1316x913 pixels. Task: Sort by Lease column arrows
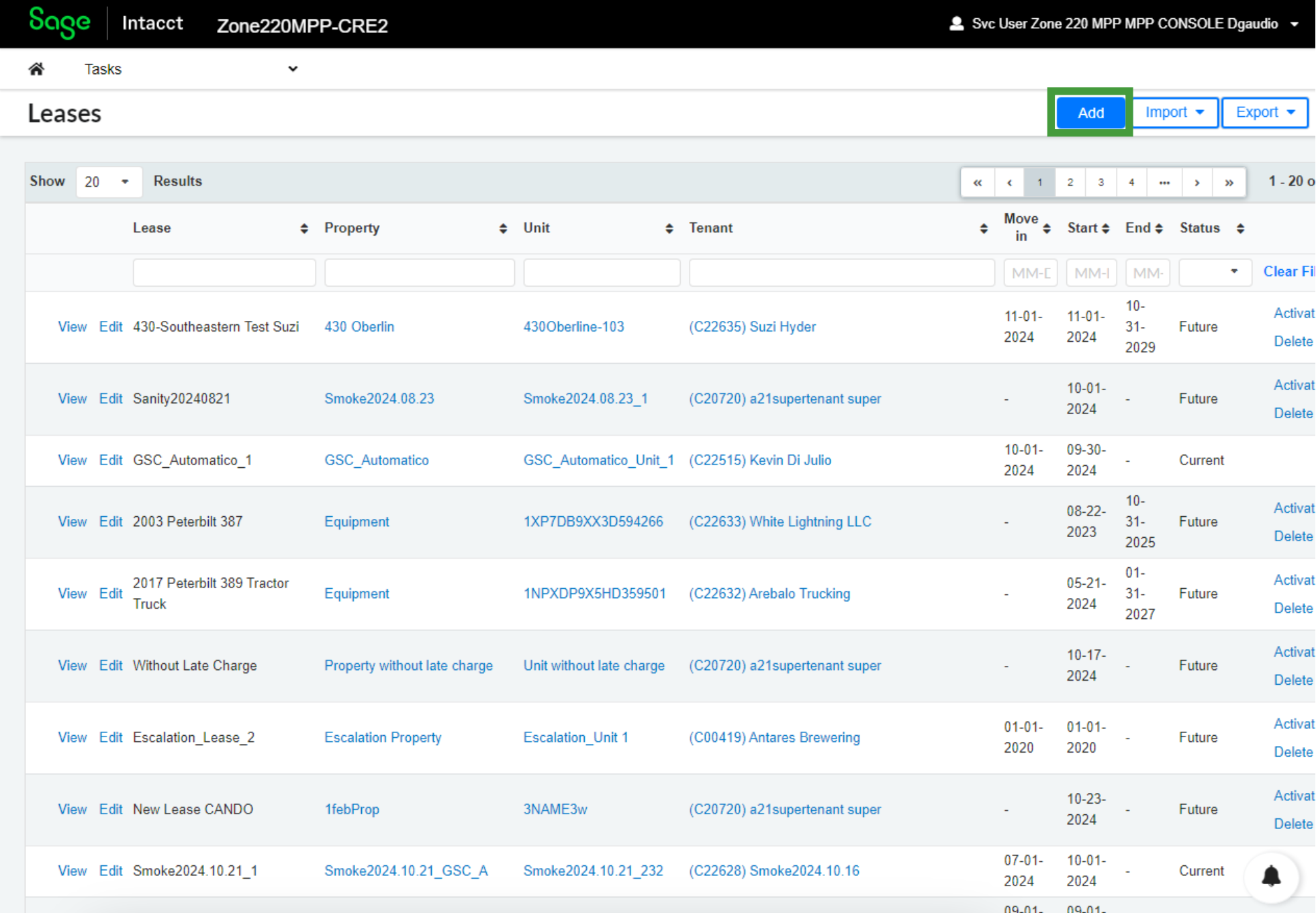(x=304, y=229)
